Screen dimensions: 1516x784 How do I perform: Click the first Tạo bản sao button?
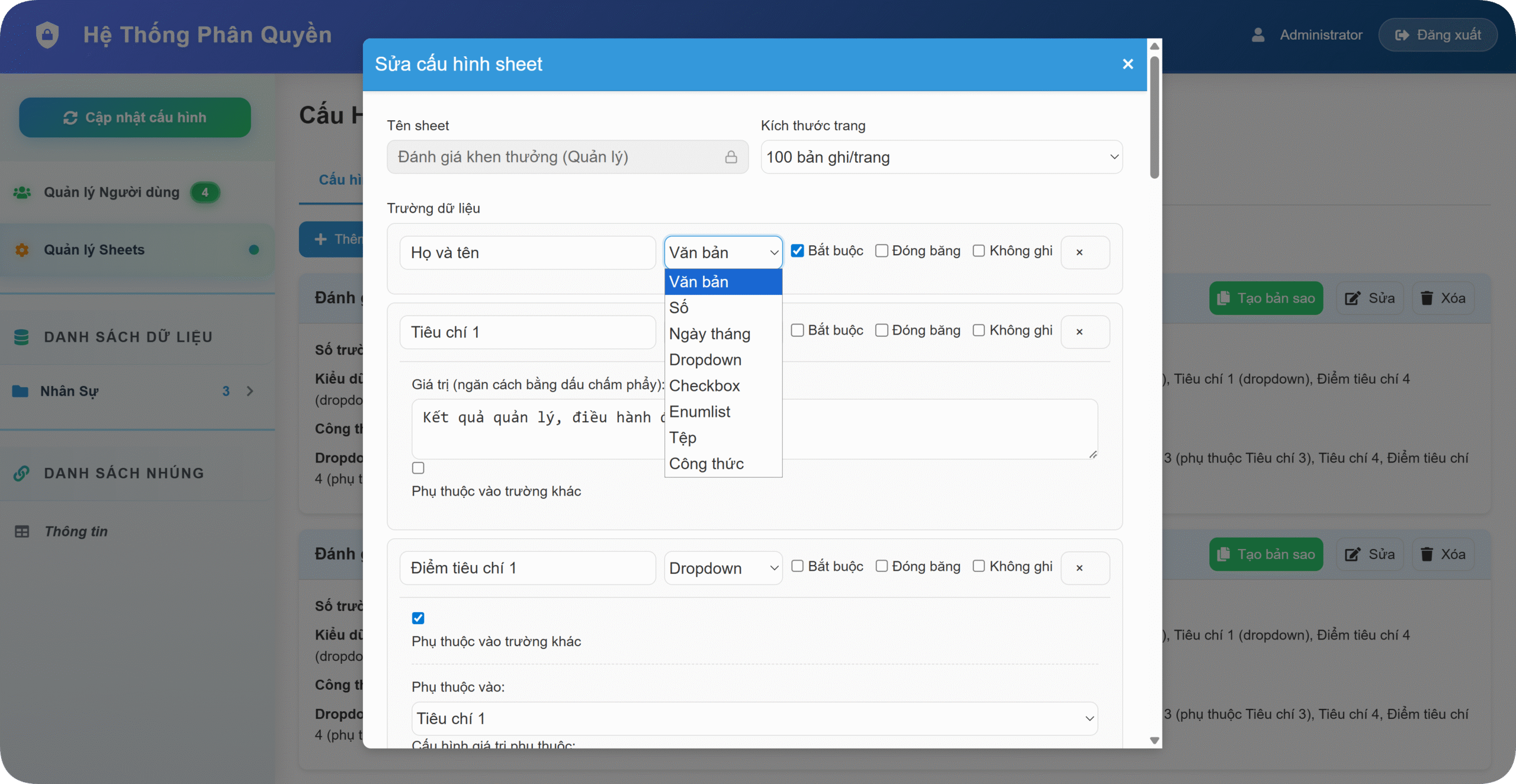1266,298
